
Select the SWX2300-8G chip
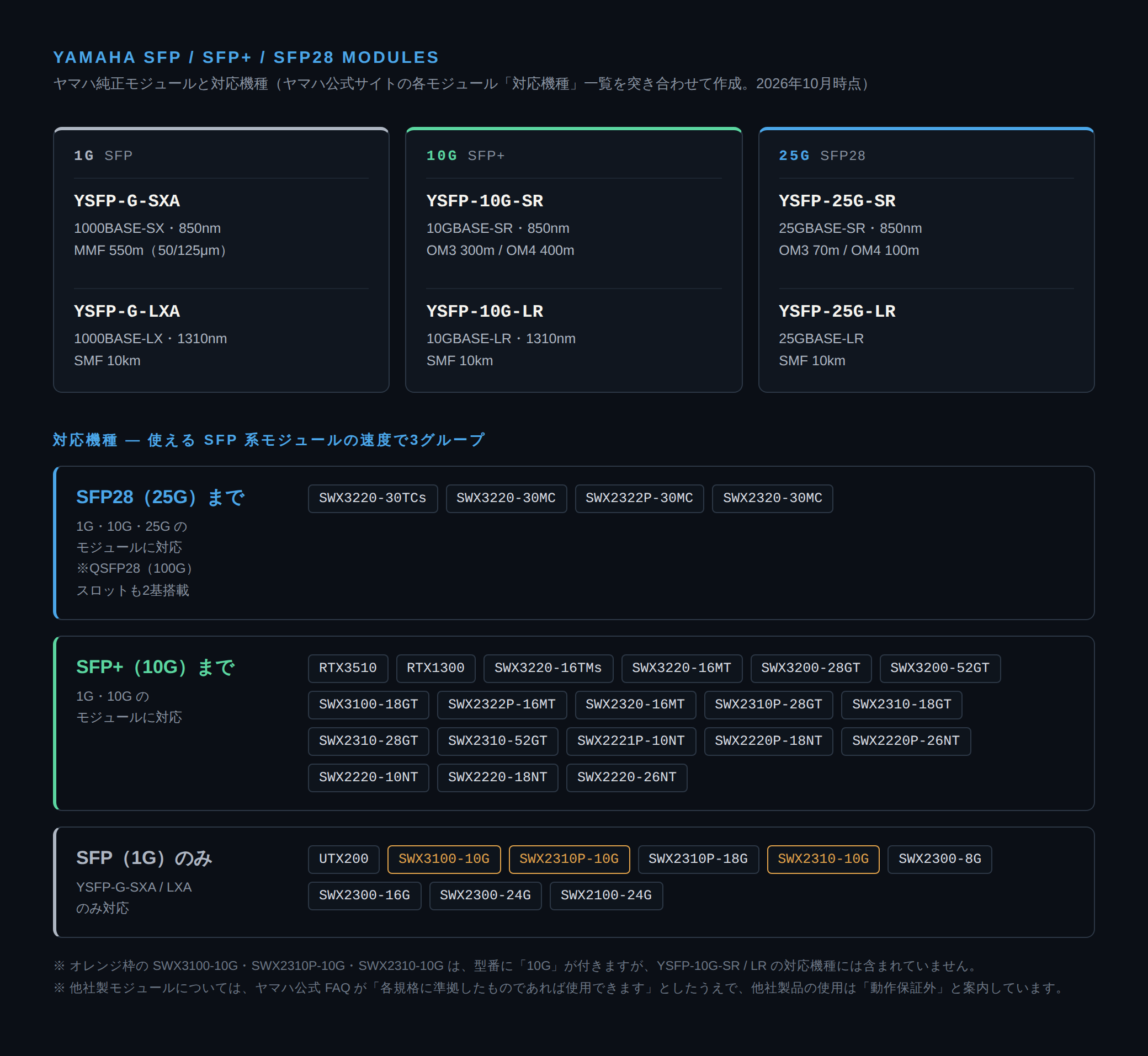[940, 860]
